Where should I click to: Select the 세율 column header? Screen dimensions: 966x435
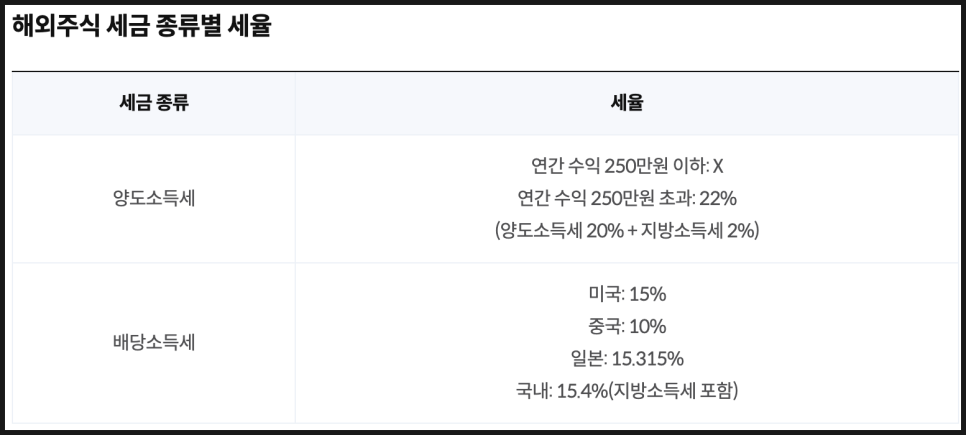[627, 103]
